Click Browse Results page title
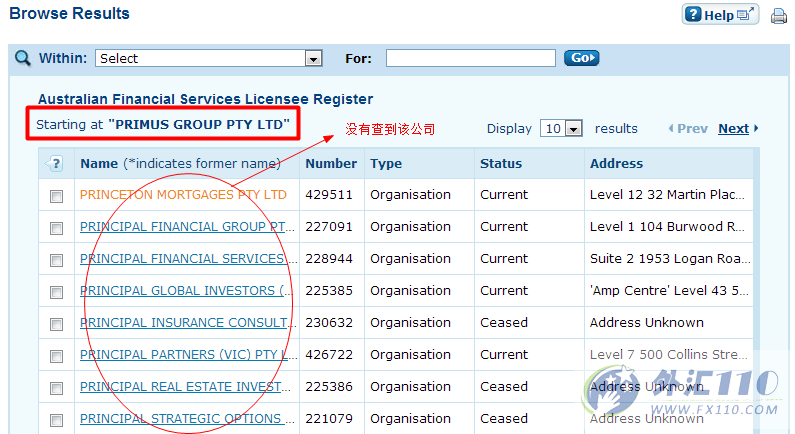795x434 pixels. [x=69, y=13]
